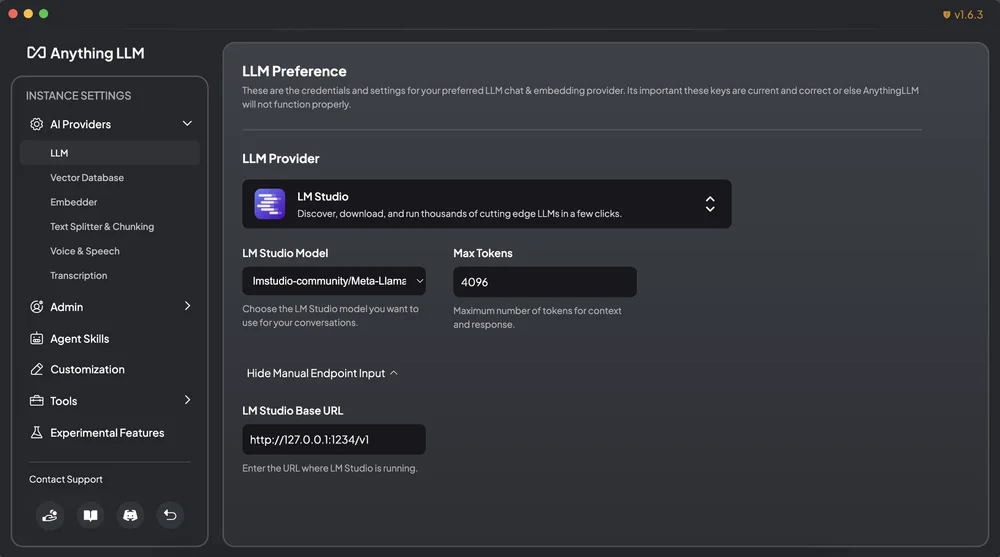This screenshot has height=557, width=1000.
Task: Click the LM Studio provider card title
Action: [x=323, y=197]
